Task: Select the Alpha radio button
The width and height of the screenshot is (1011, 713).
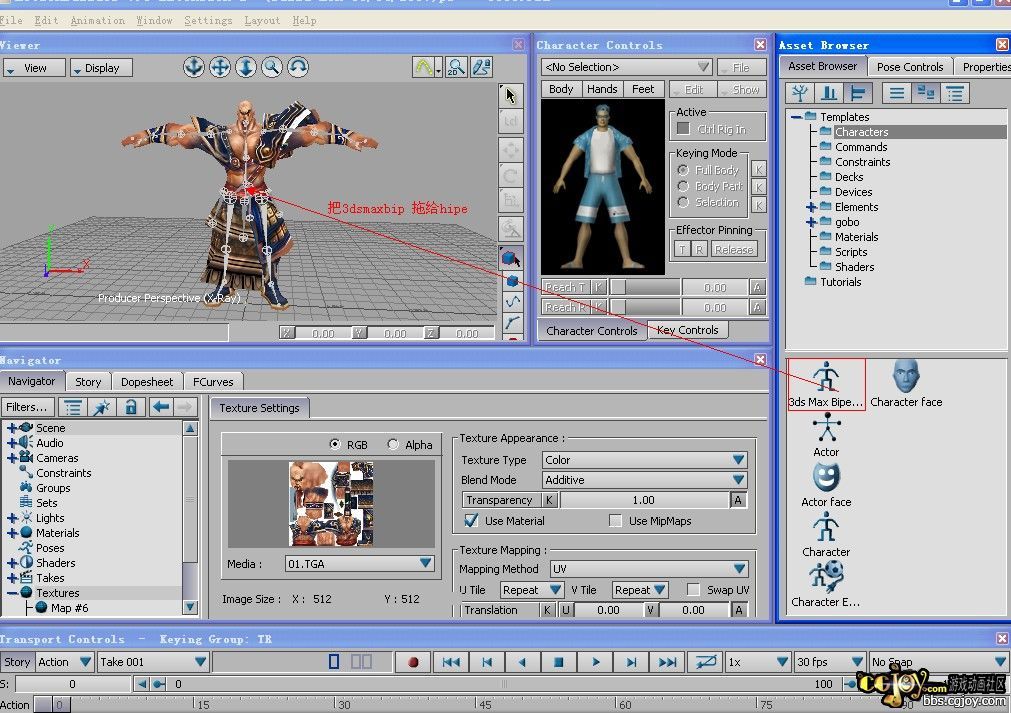Action: tap(393, 444)
